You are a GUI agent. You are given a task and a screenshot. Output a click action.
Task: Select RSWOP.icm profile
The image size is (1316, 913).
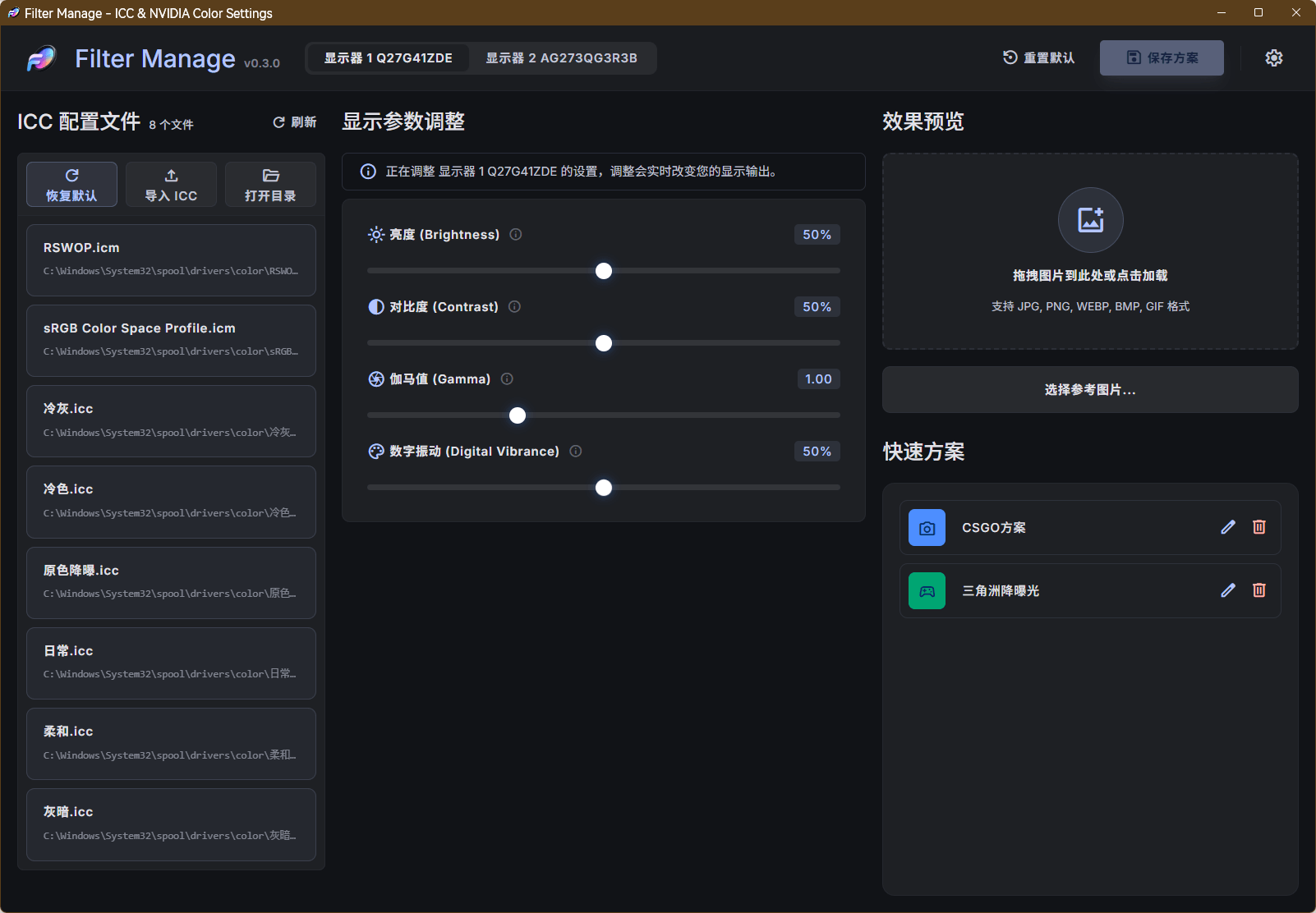pos(171,259)
